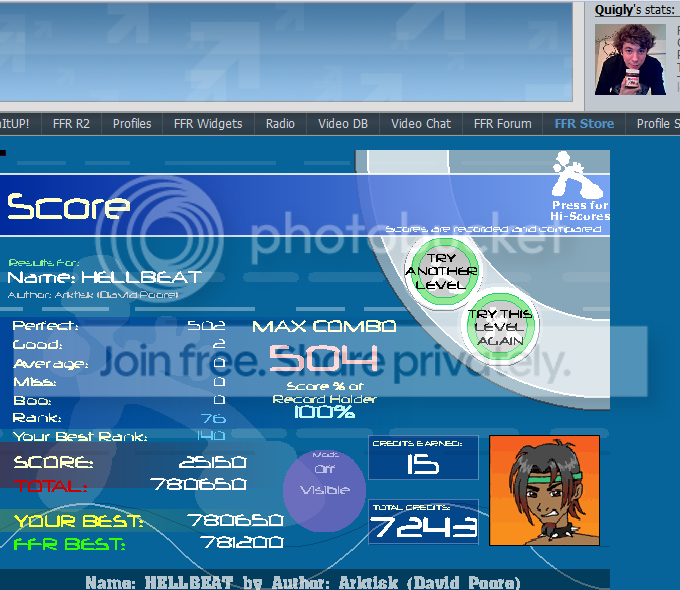Open Video Chat from the navigation bar
This screenshot has width=680, height=590.
coord(421,124)
